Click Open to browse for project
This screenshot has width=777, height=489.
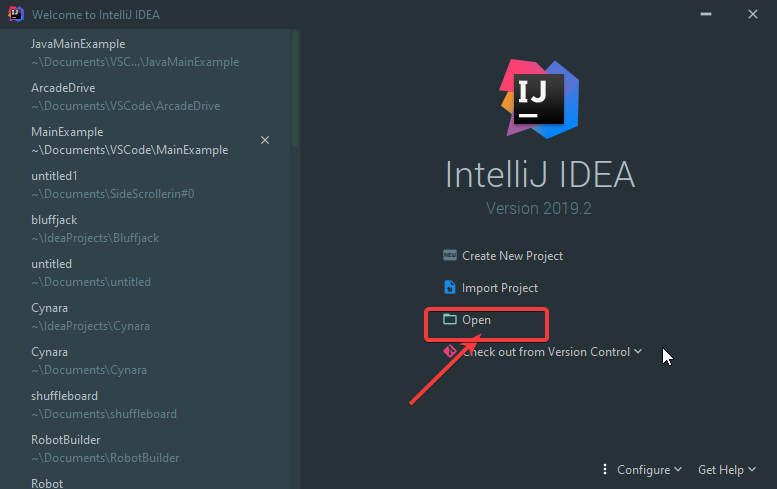[467, 320]
